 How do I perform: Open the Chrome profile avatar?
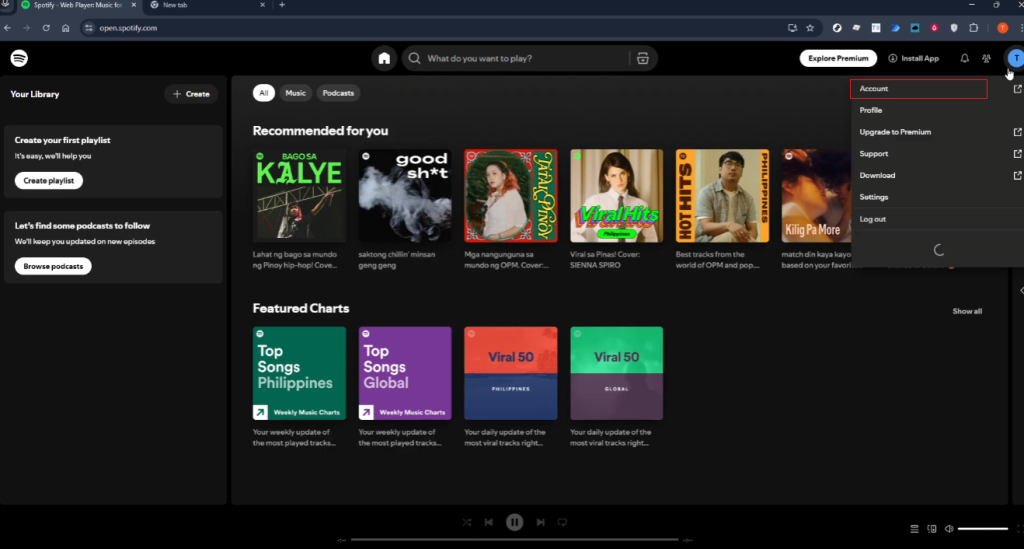tap(1002, 28)
